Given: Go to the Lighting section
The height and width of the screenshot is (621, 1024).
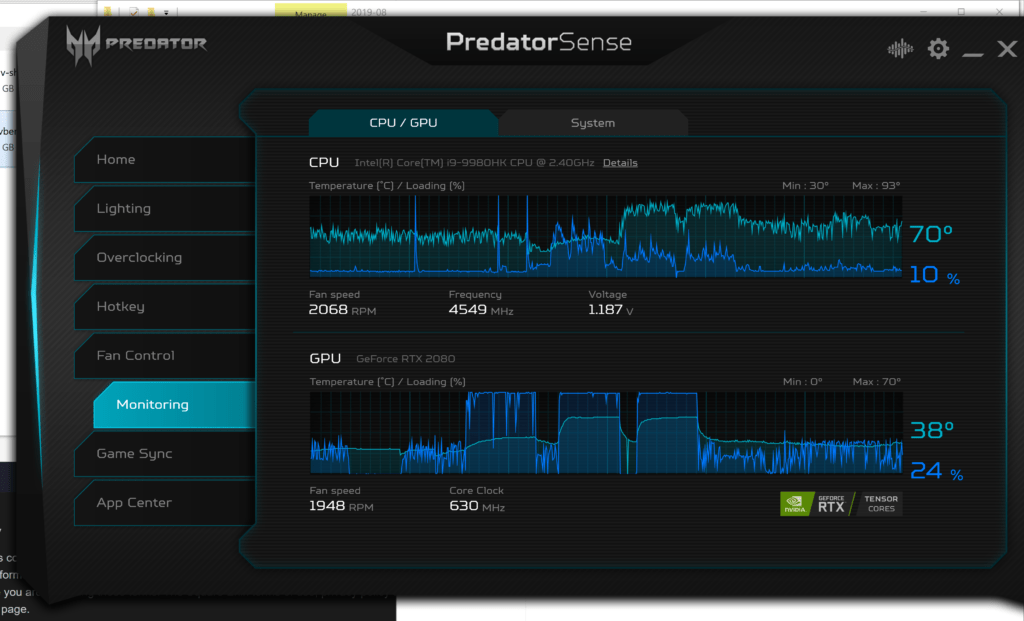Looking at the screenshot, I should click(x=160, y=209).
